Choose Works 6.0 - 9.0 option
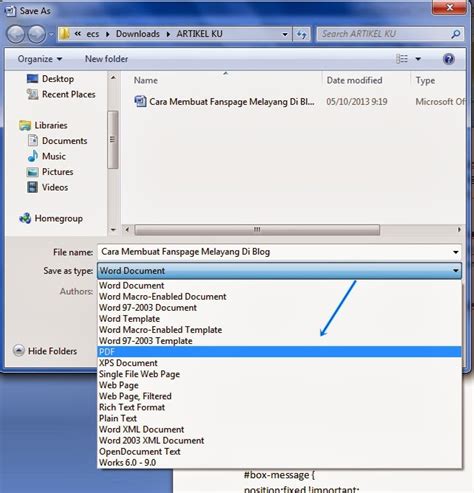The width and height of the screenshot is (474, 493). [x=279, y=462]
